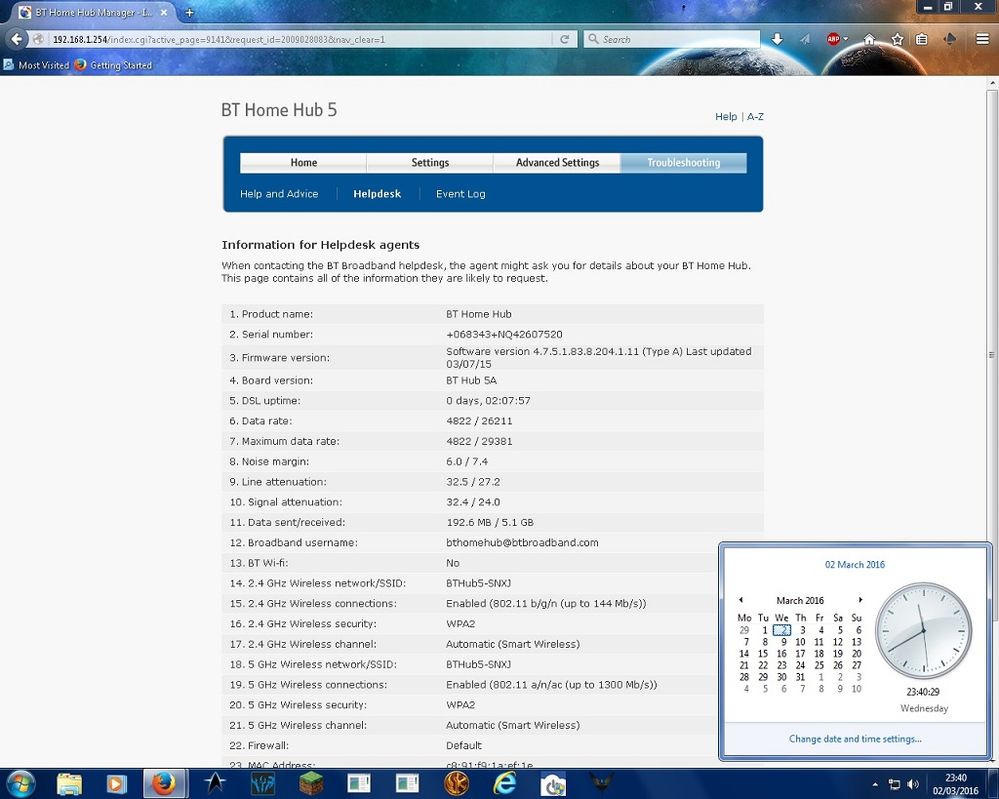
Task: Click Firefox taskbar icon
Action: click(x=164, y=784)
